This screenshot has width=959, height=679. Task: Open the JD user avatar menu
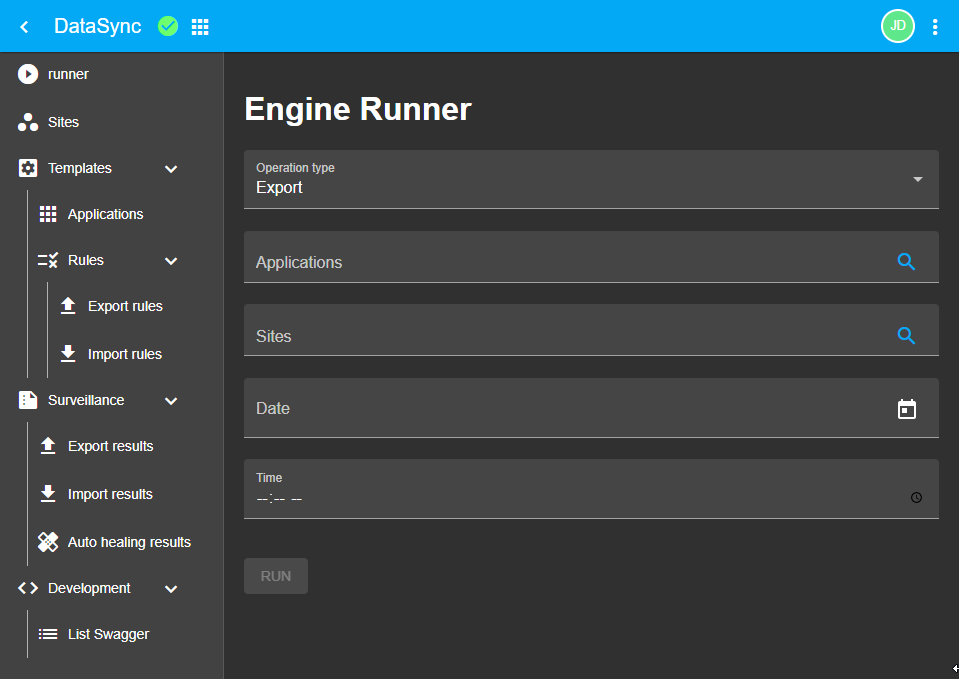pyautogui.click(x=897, y=26)
